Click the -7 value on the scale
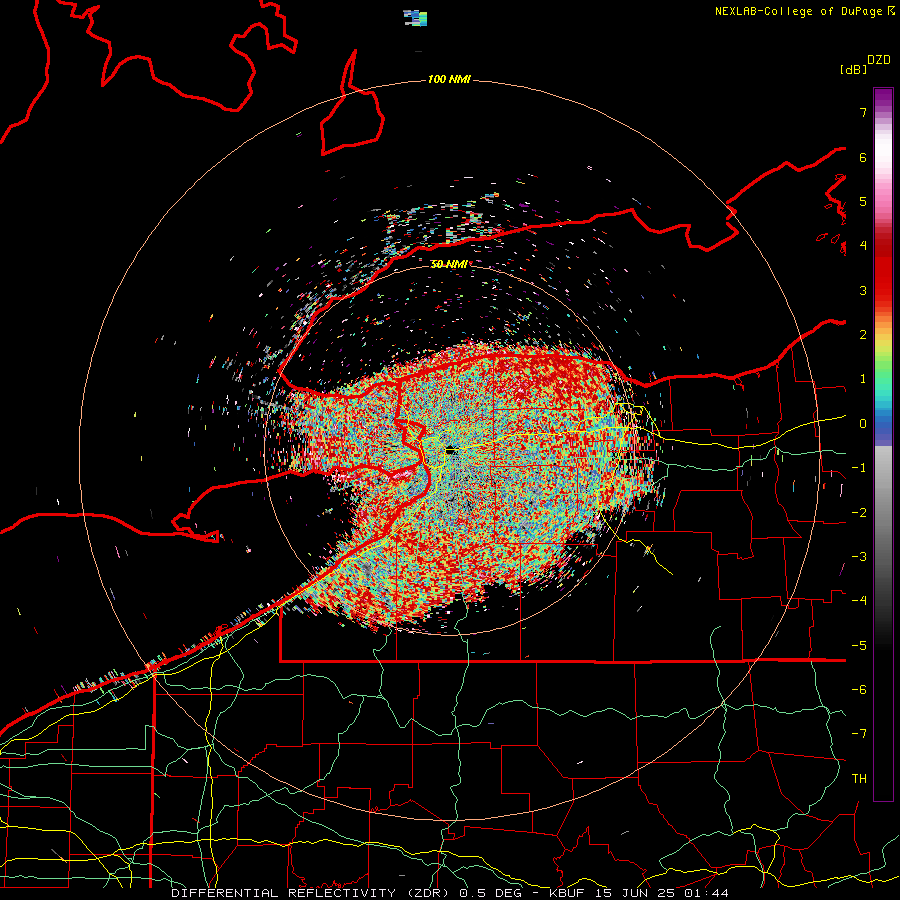 pos(859,734)
